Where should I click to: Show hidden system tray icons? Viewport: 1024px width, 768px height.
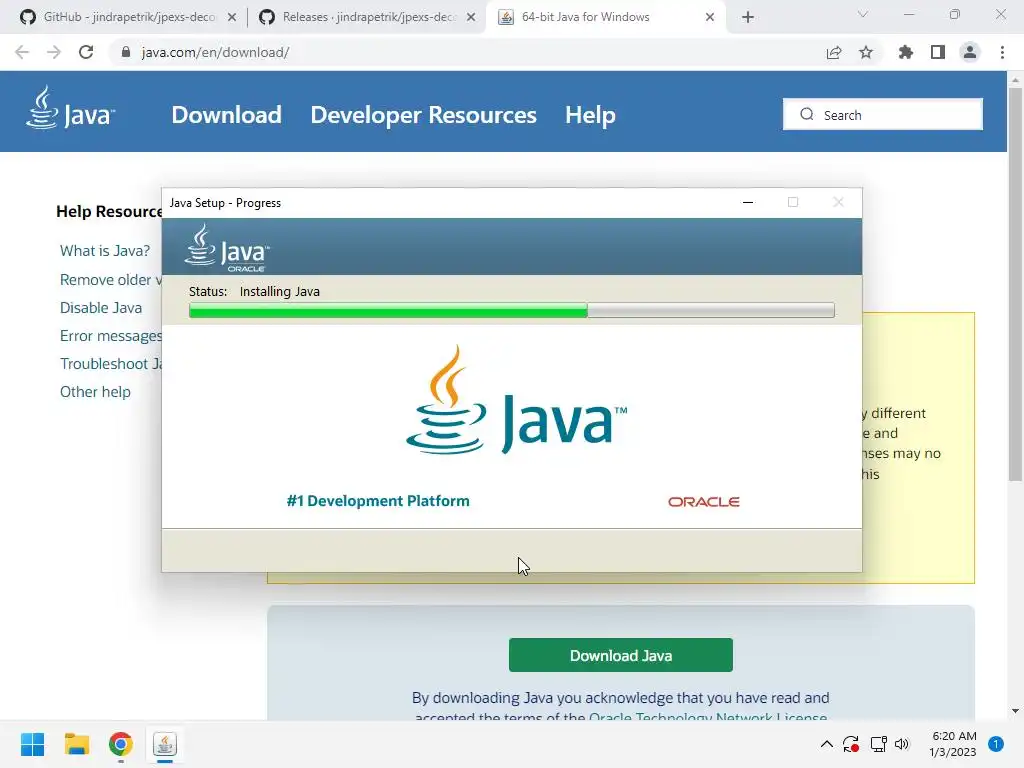coord(827,744)
